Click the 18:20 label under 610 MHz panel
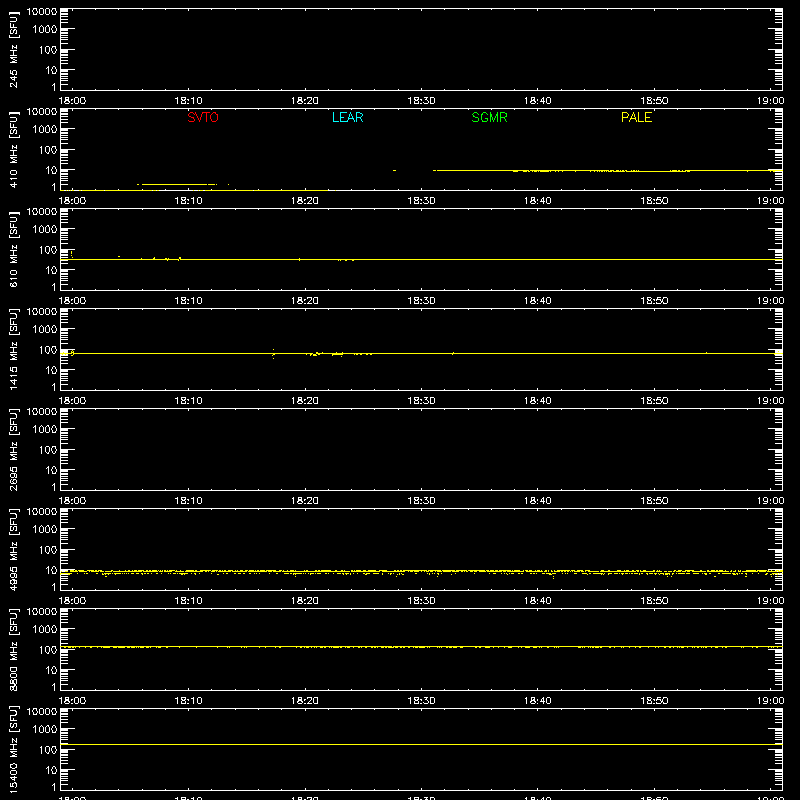Screen dimensions: 800x800 pos(305,301)
